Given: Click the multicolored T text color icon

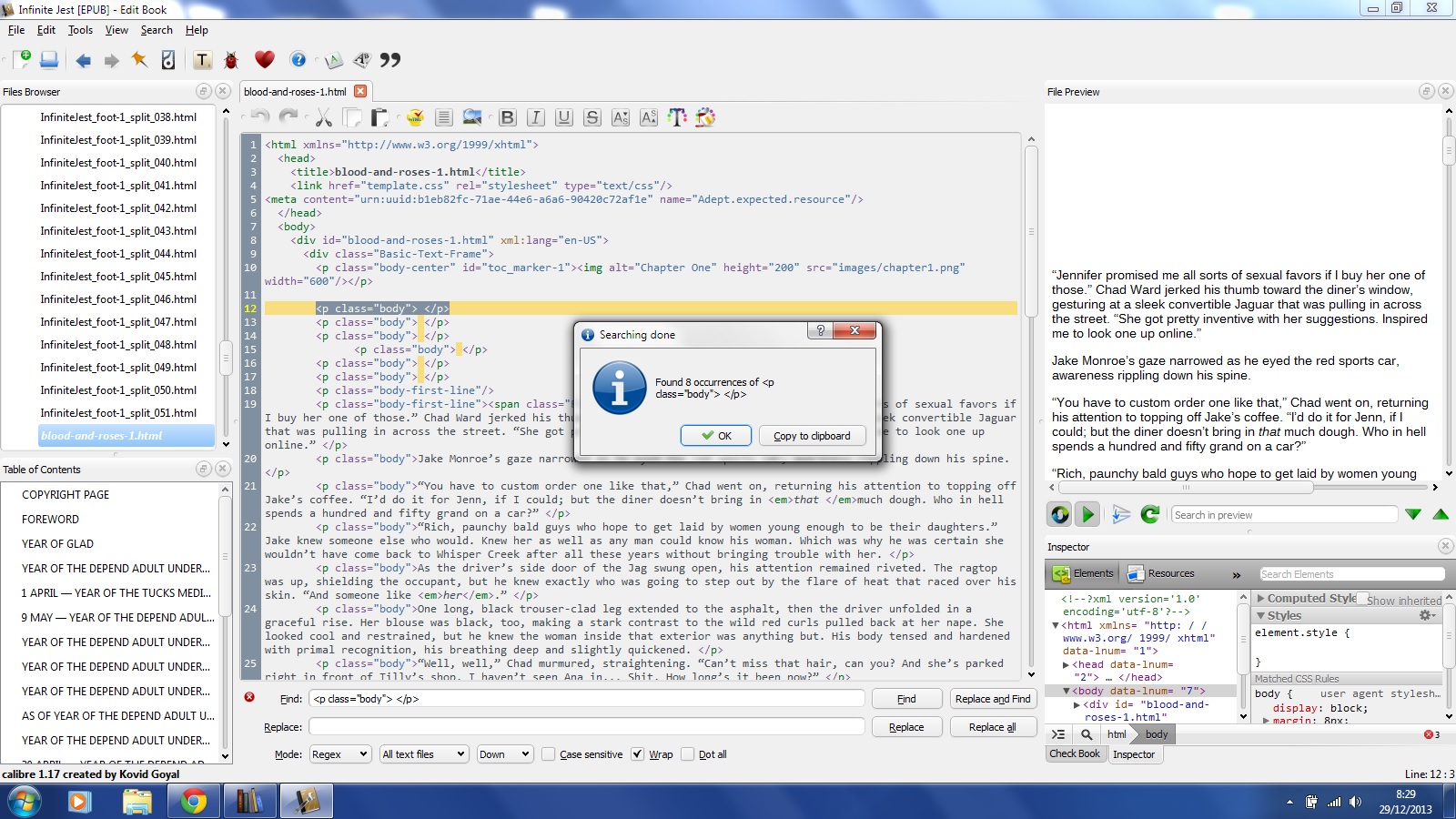Looking at the screenshot, I should pos(677,117).
